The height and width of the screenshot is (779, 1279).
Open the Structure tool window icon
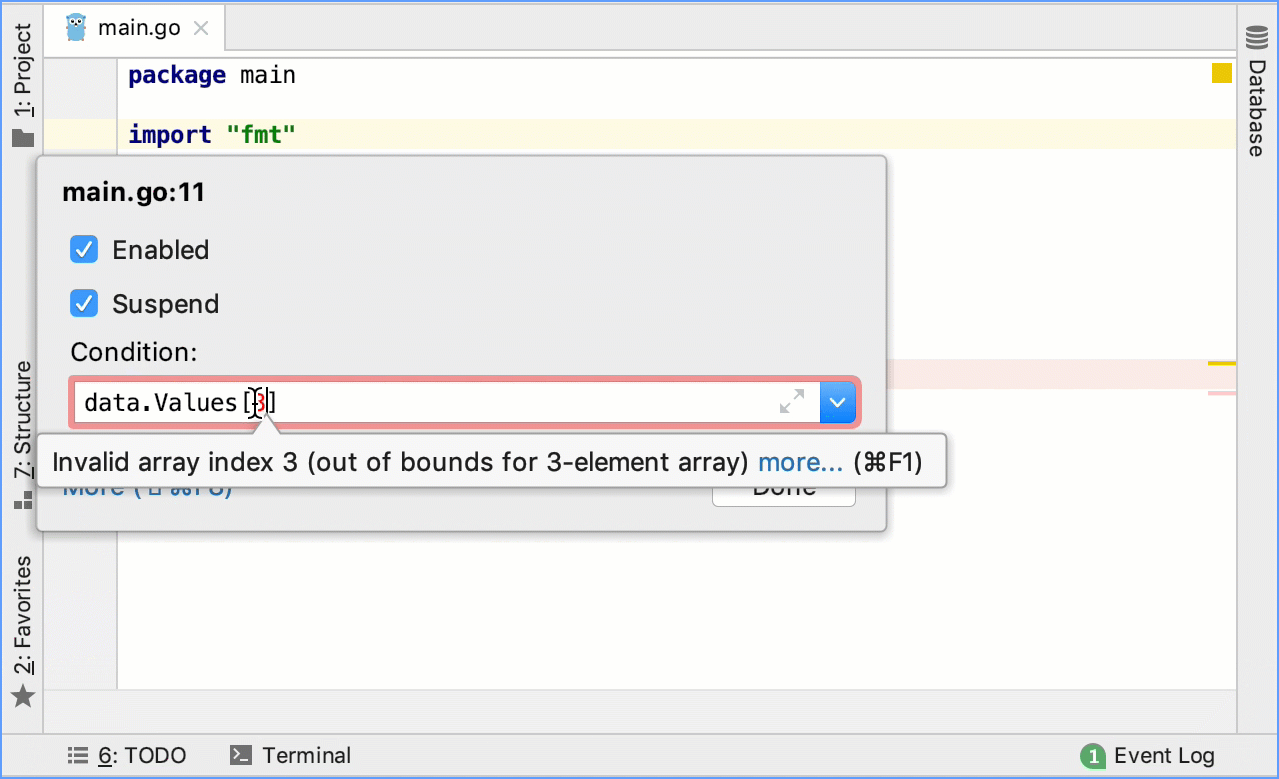coord(23,500)
